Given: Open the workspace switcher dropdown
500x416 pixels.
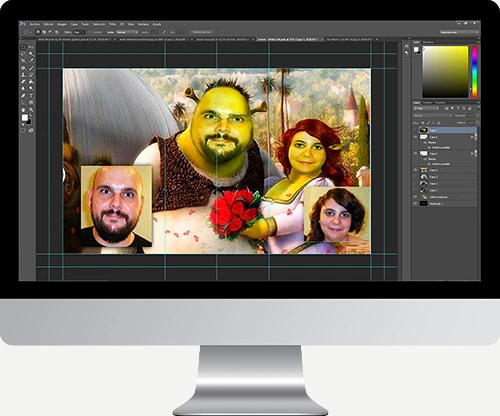Looking at the screenshot, I should (459, 32).
